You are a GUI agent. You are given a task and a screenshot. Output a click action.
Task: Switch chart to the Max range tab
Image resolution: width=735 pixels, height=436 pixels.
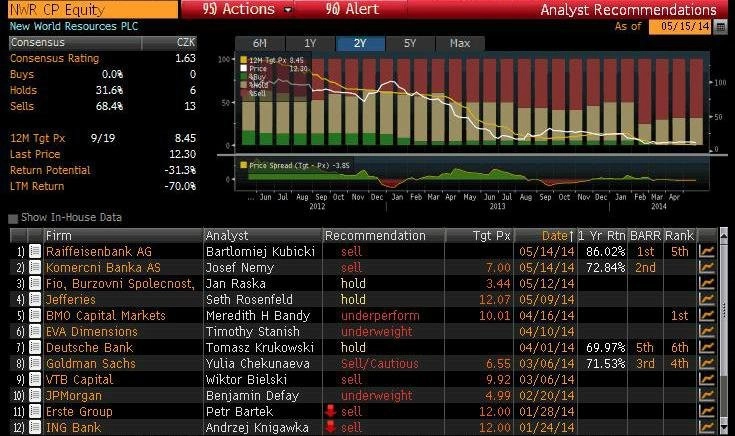pyautogui.click(x=460, y=43)
